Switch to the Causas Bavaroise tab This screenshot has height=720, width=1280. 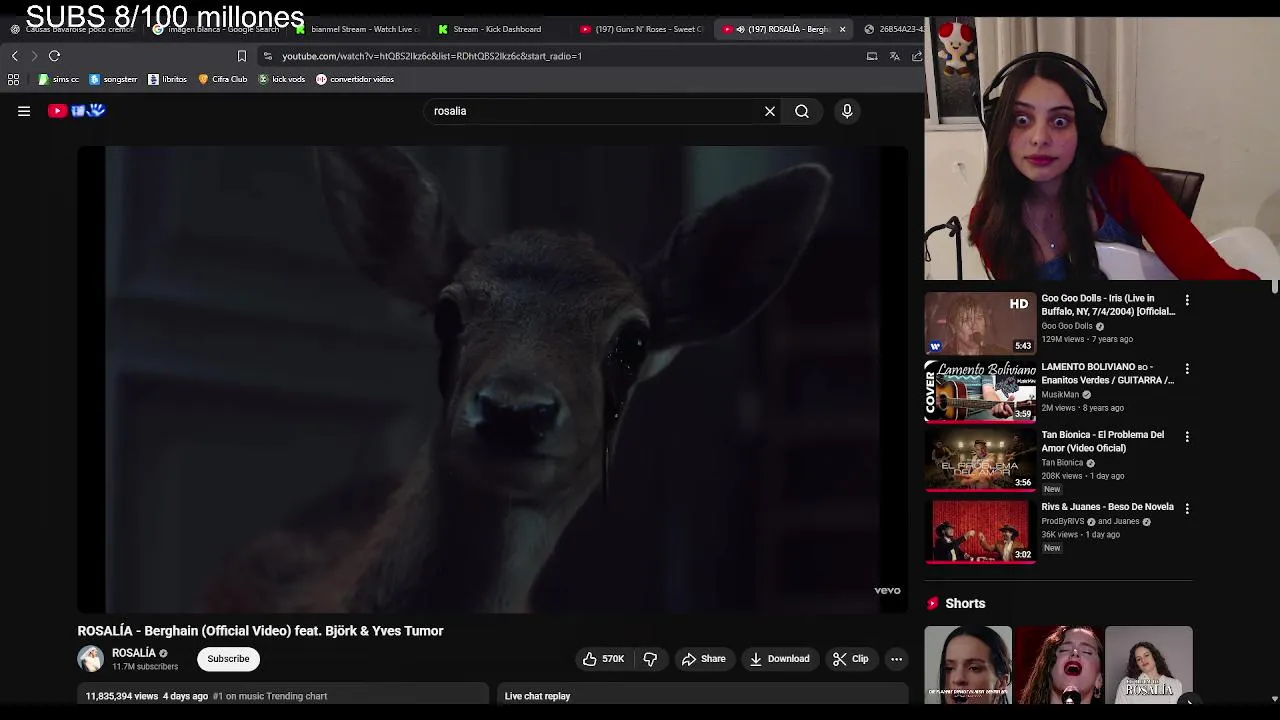[x=72, y=29]
